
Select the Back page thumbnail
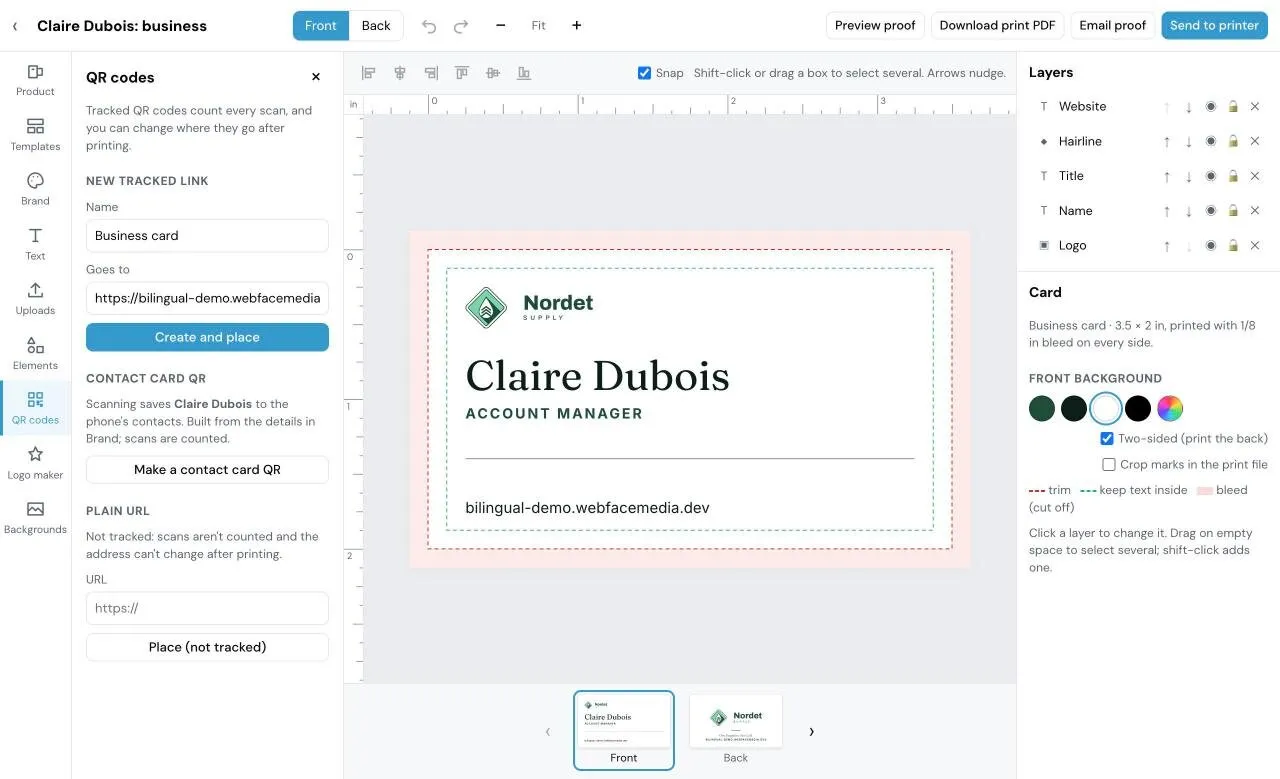(x=736, y=730)
